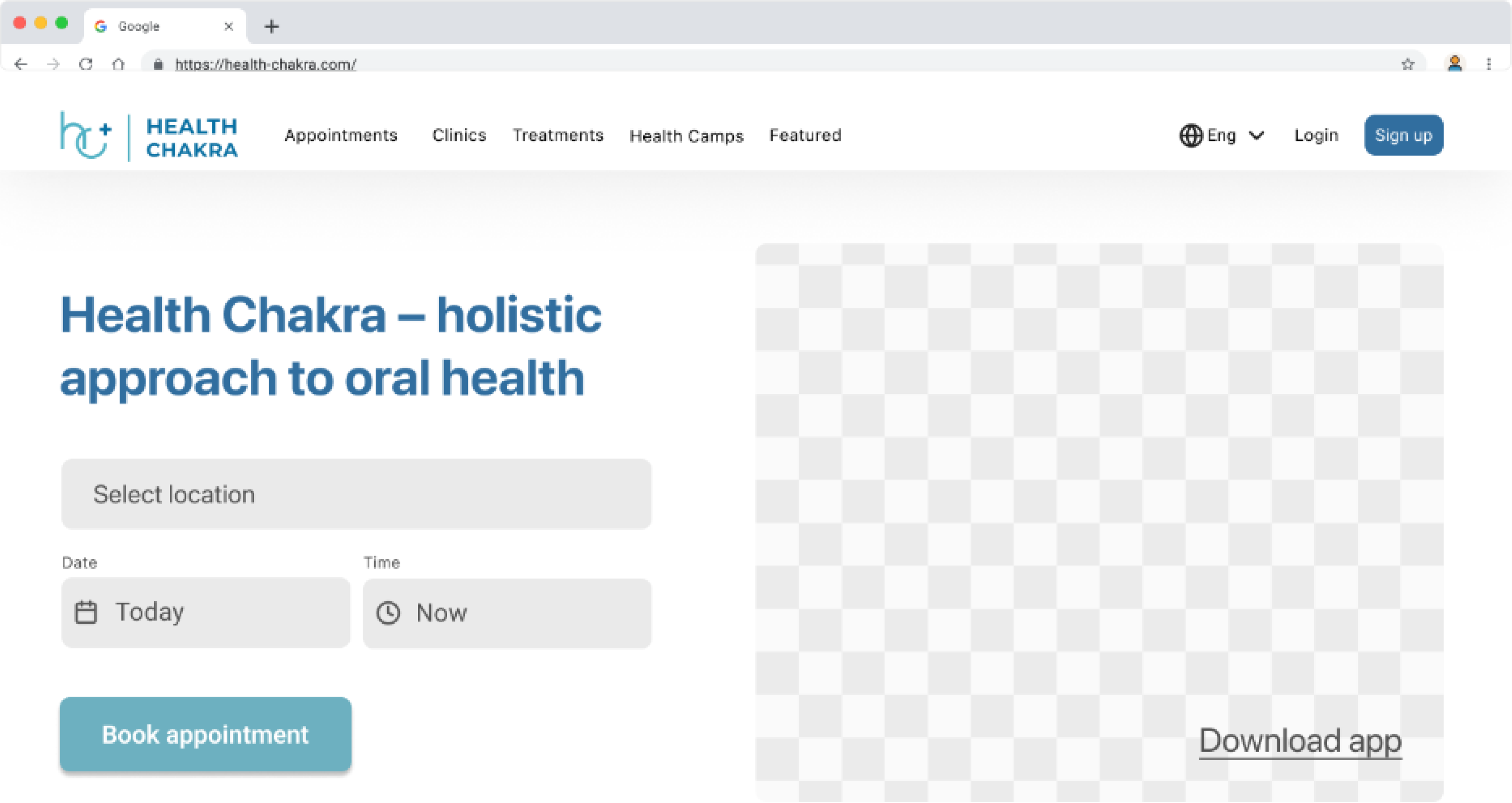Open the Treatments navigation item
This screenshot has height=803, width=1512.
coord(558,136)
